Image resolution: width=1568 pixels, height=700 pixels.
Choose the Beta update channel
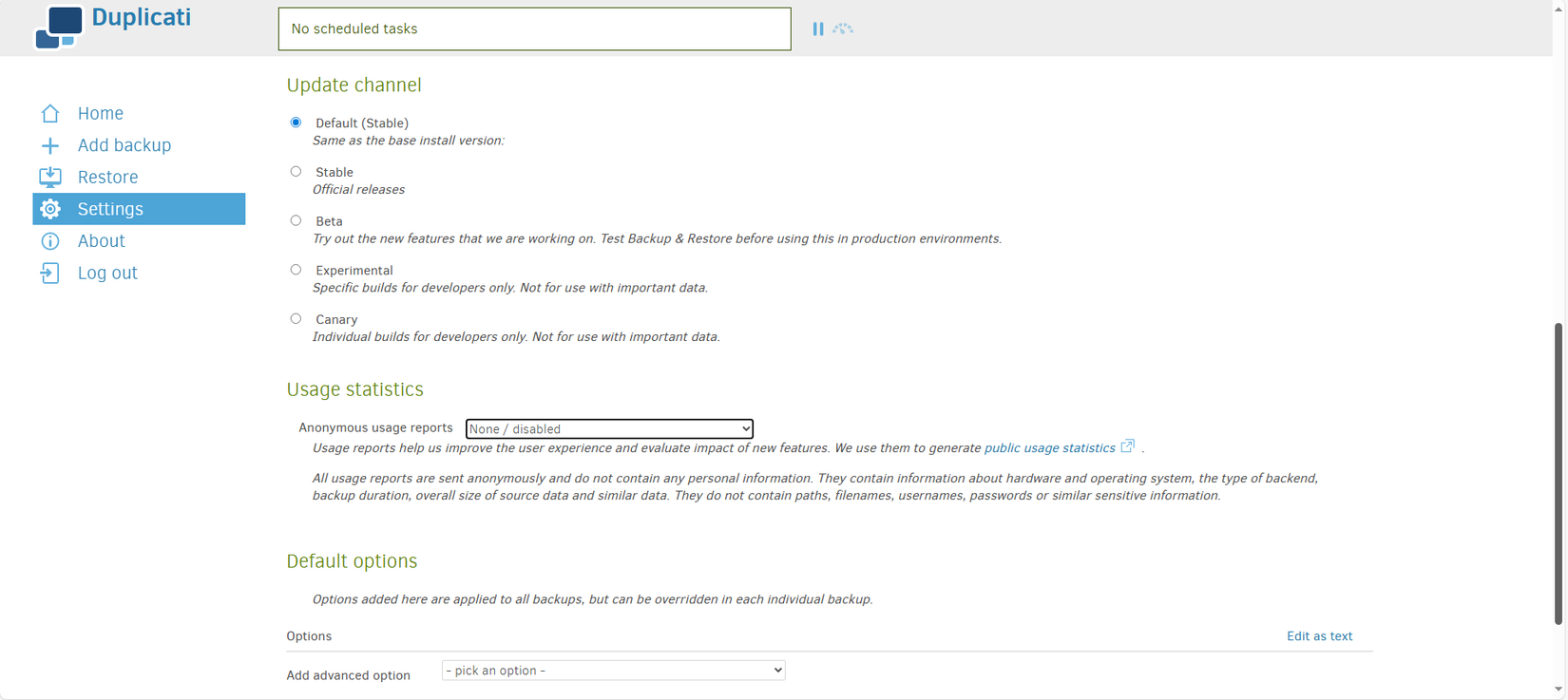tap(296, 220)
